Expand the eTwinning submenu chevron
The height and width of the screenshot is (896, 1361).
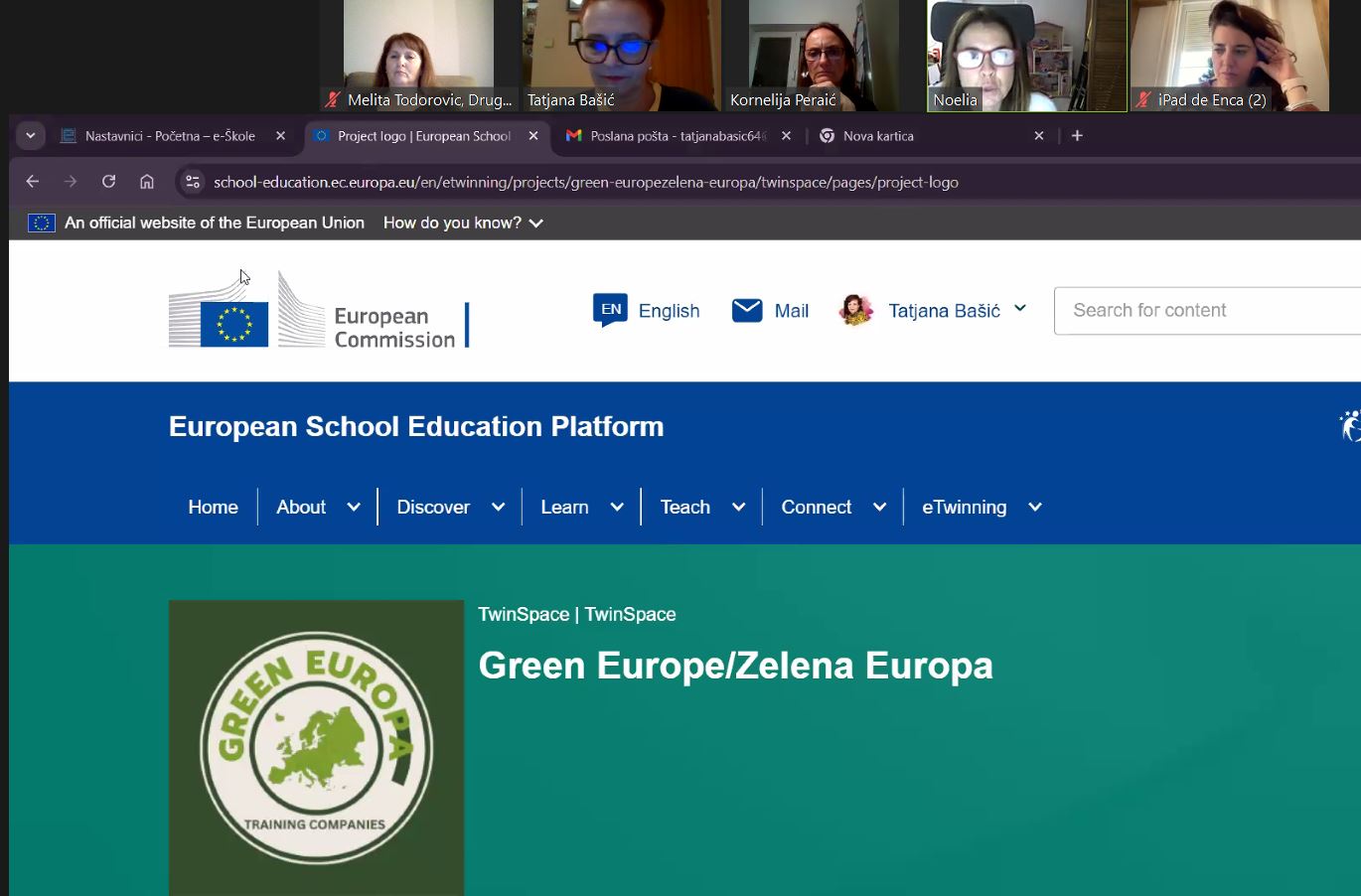coord(1035,507)
